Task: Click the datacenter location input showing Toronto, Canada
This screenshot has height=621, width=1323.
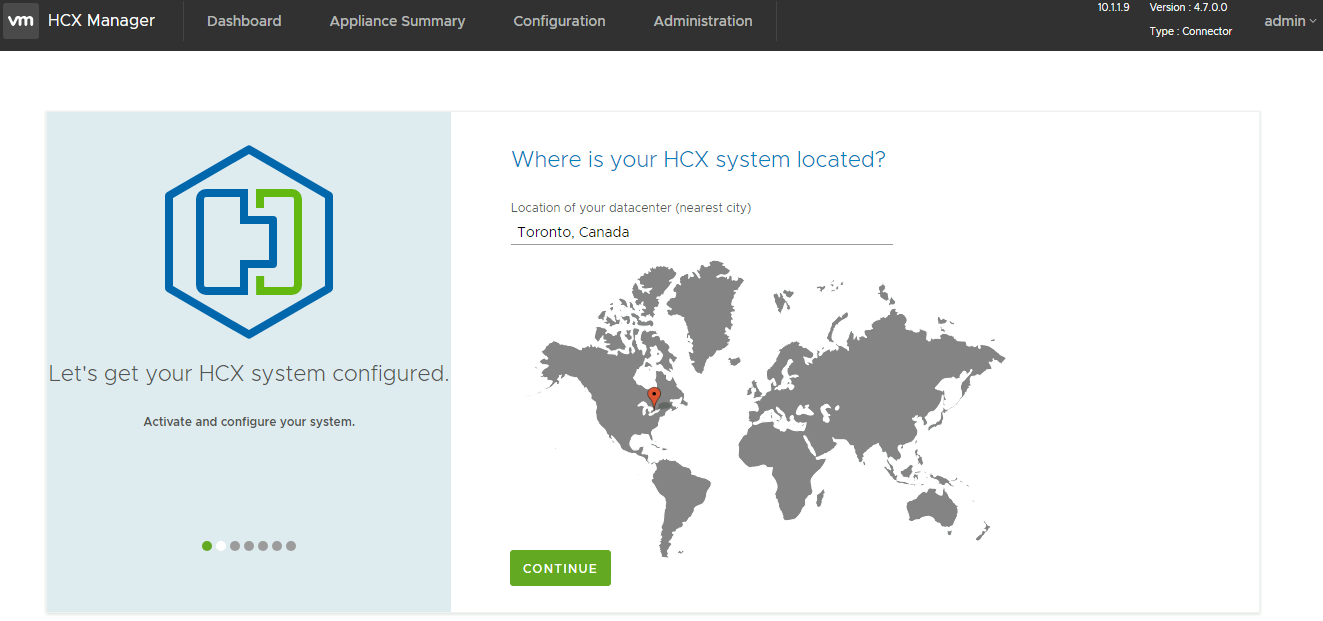Action: coord(700,231)
